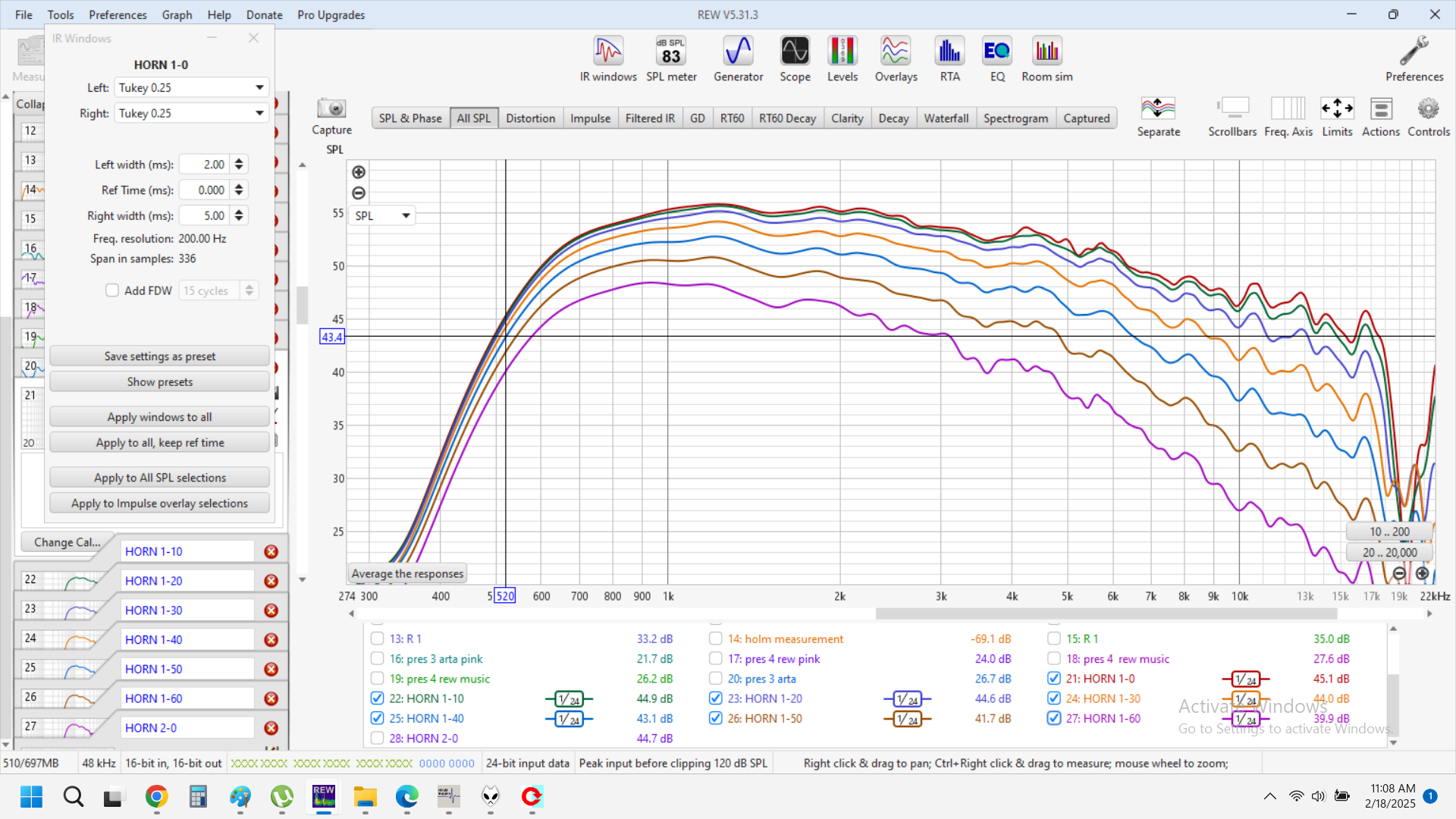Open graph Controls gear

pyautogui.click(x=1429, y=117)
